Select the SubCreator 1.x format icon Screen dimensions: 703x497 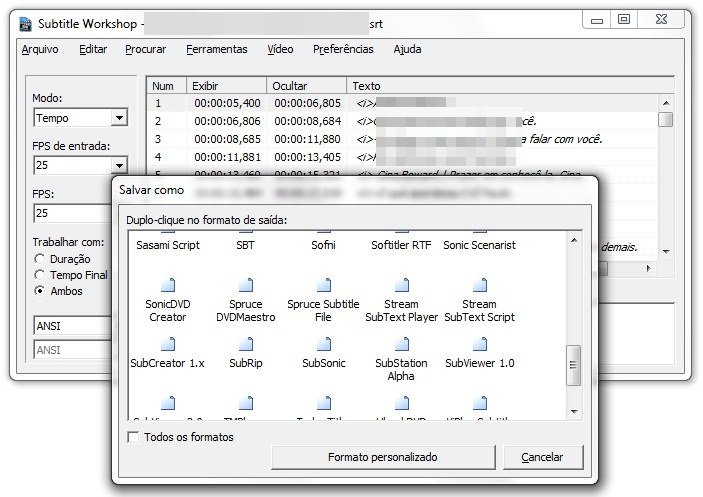pos(168,344)
